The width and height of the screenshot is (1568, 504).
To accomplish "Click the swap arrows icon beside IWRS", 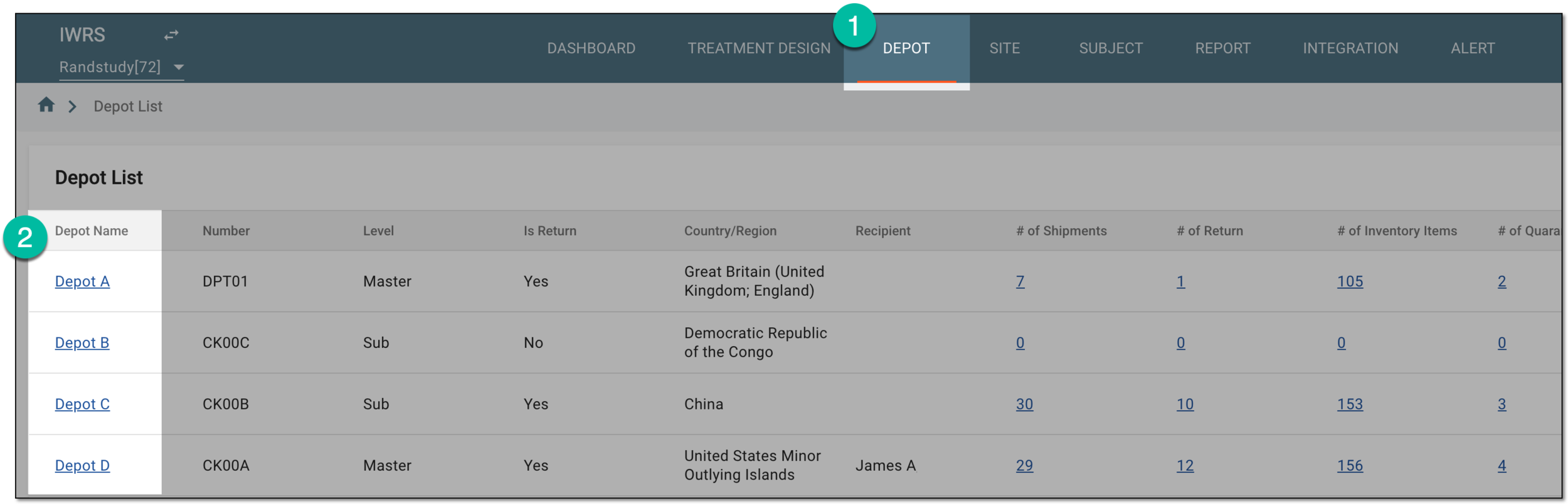I will point(171,35).
